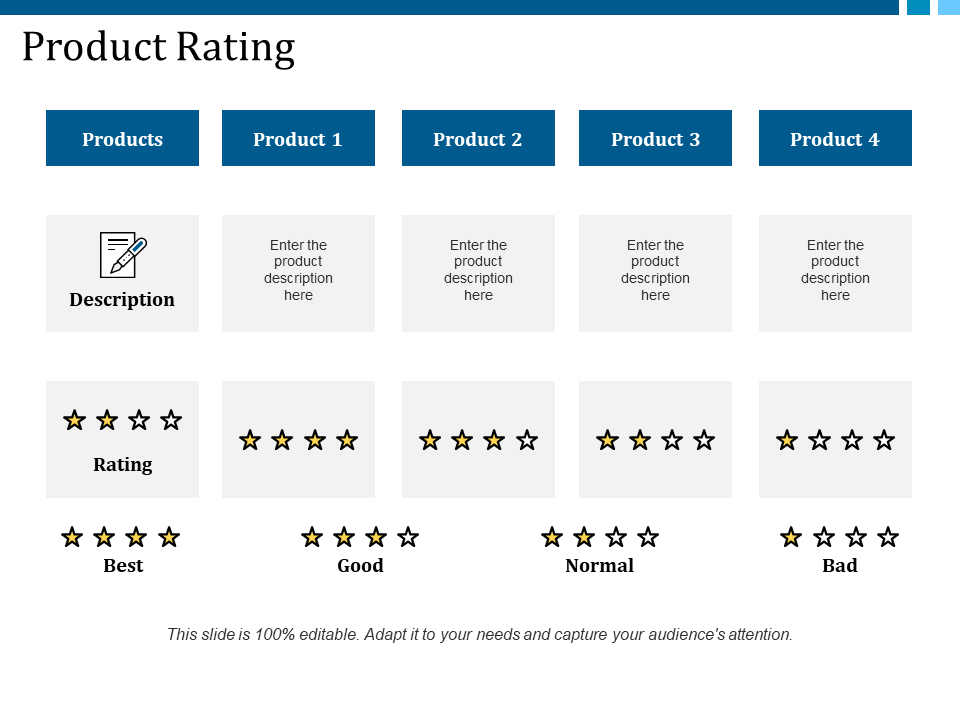Click the pen and document Description icon

[123, 255]
